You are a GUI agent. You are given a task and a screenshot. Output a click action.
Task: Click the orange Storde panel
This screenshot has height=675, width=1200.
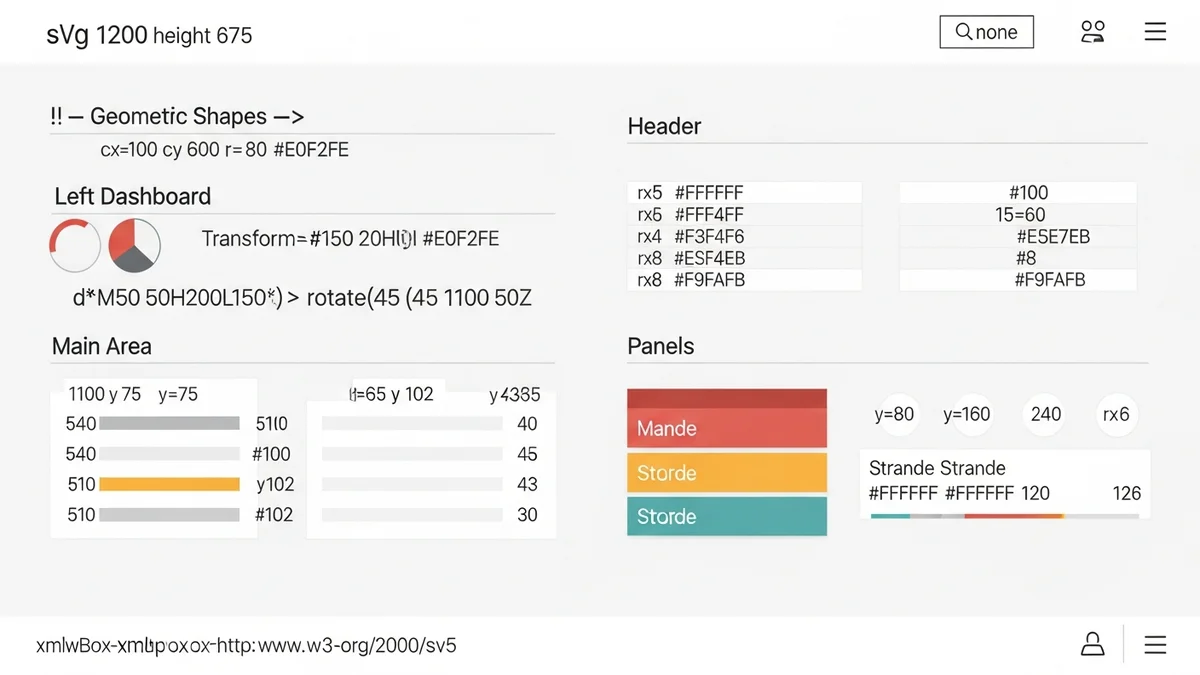click(x=727, y=473)
